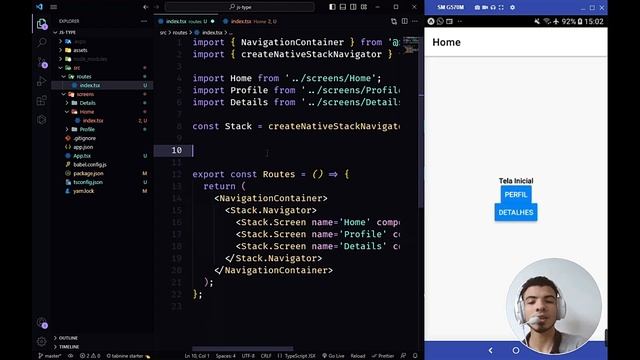
Task: Open the Source Control view
Action: click(x=42, y=62)
